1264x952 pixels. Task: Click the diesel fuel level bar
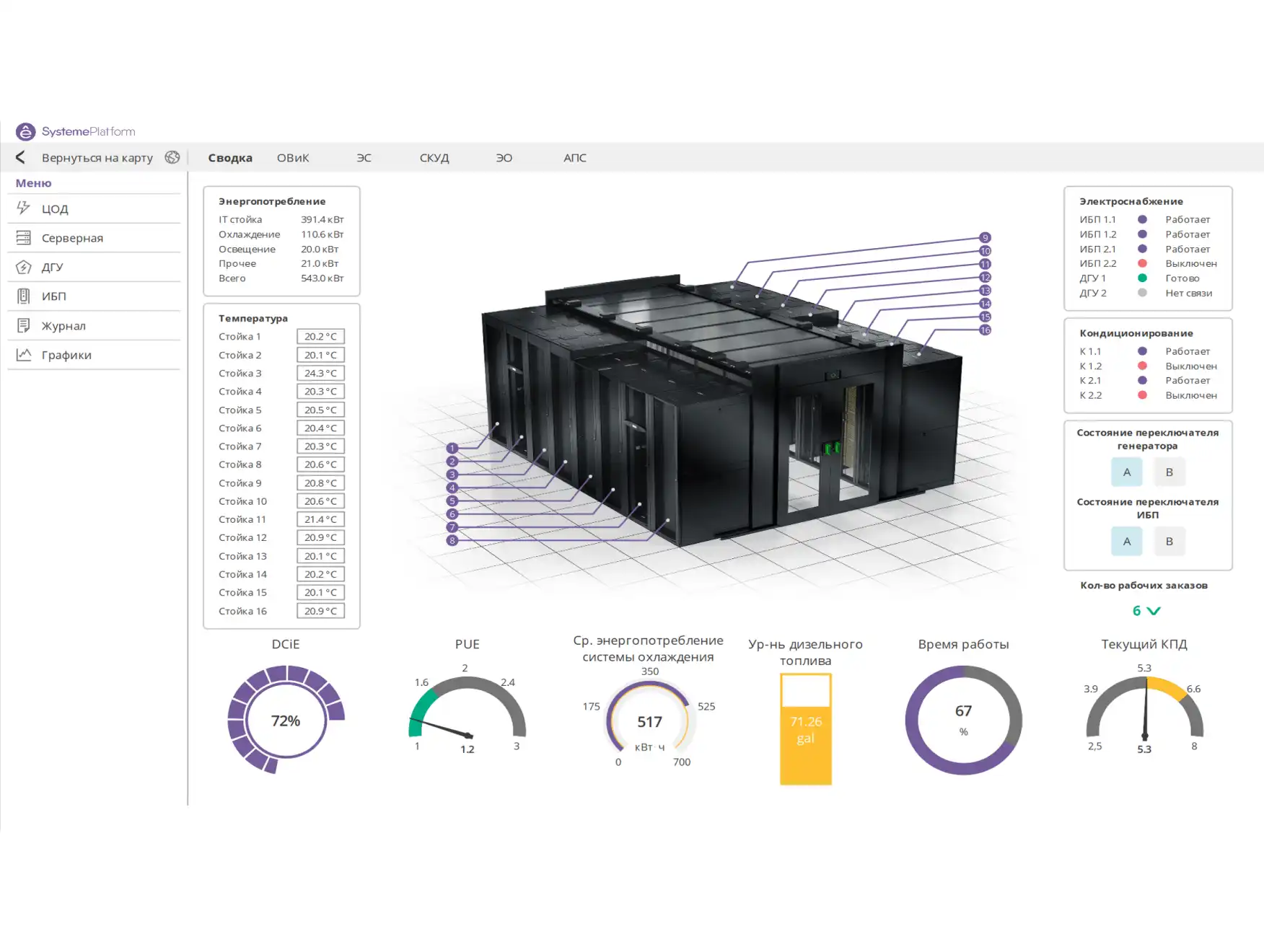click(x=805, y=729)
